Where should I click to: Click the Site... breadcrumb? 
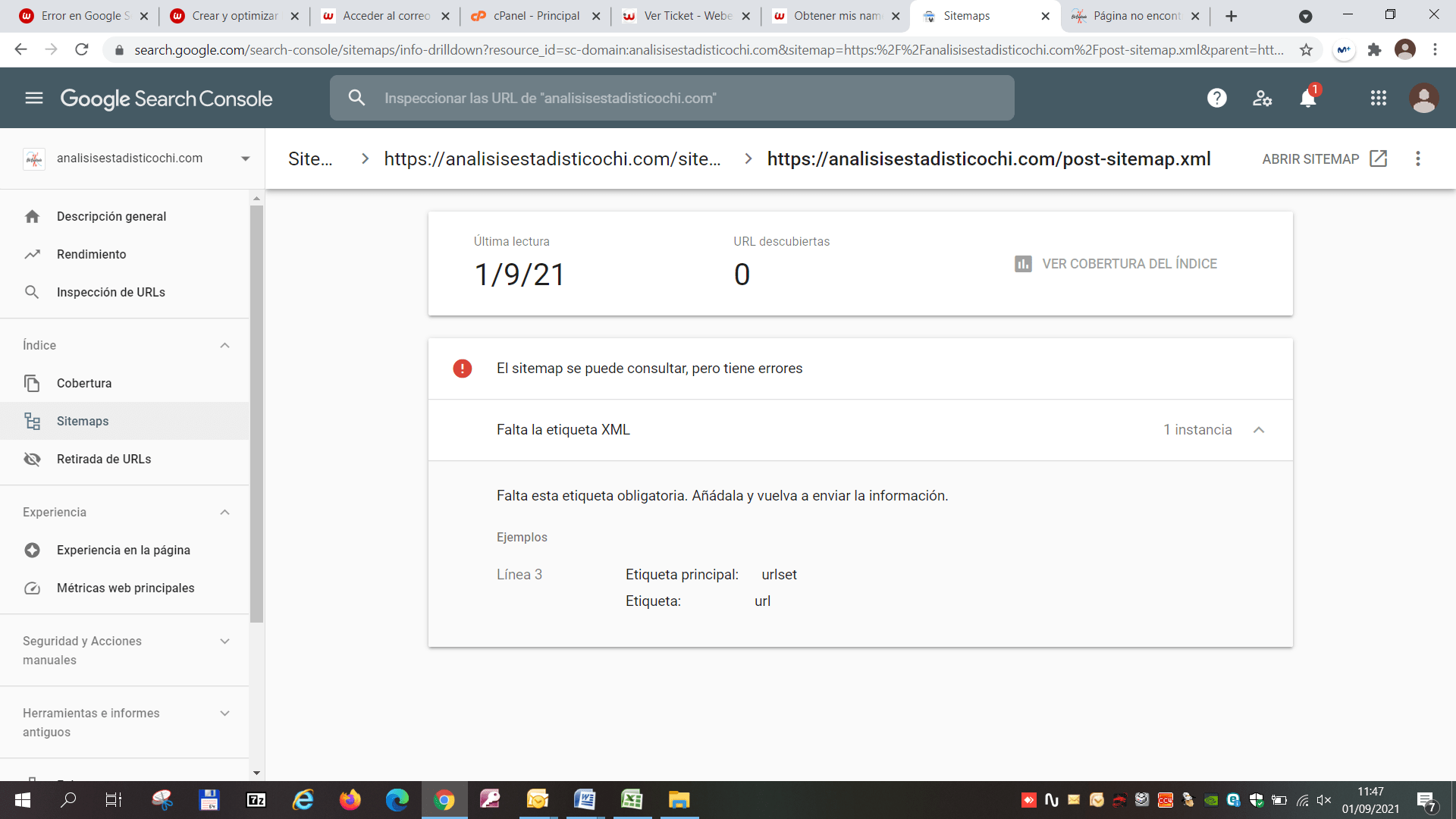coord(310,158)
